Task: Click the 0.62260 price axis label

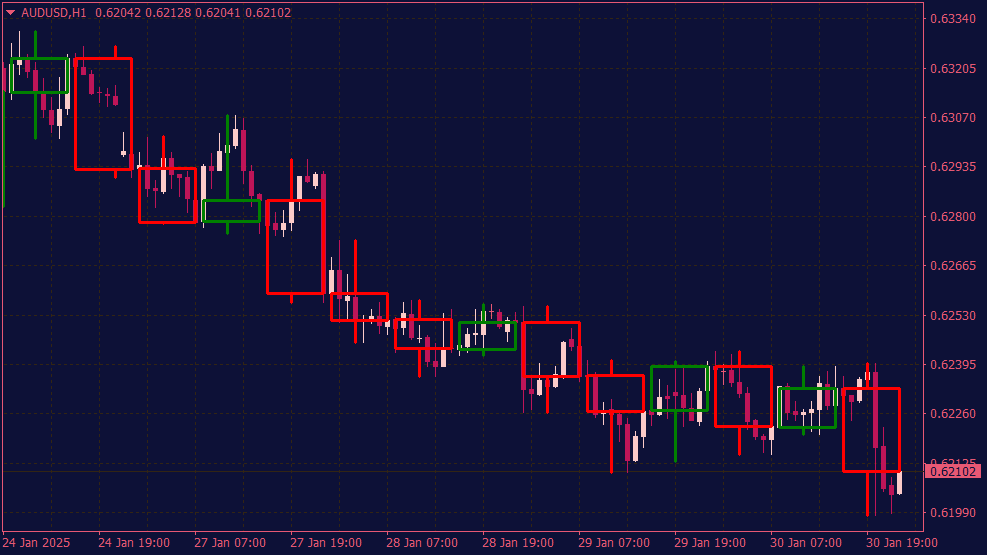Action: 953,413
